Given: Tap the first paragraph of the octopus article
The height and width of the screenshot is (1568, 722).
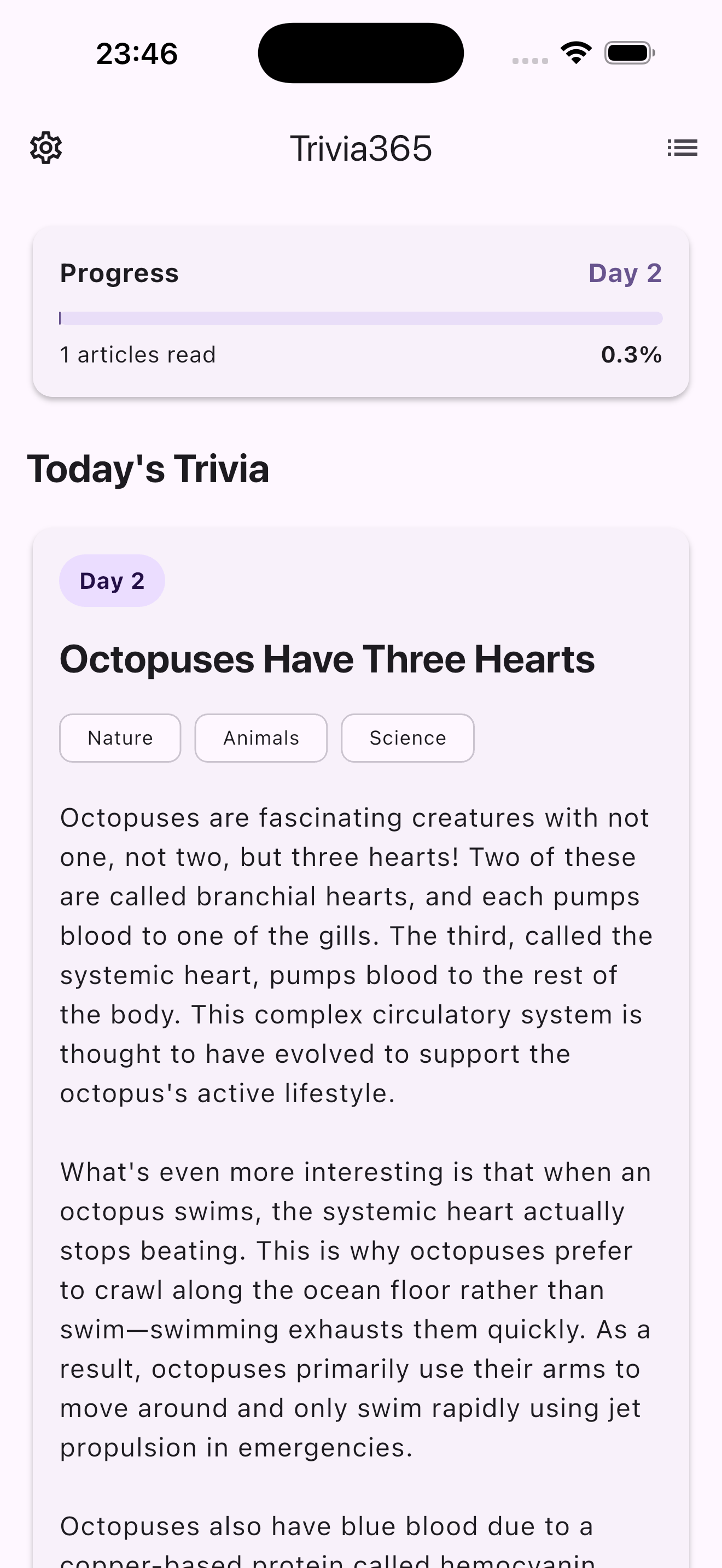Looking at the screenshot, I should (356, 956).
